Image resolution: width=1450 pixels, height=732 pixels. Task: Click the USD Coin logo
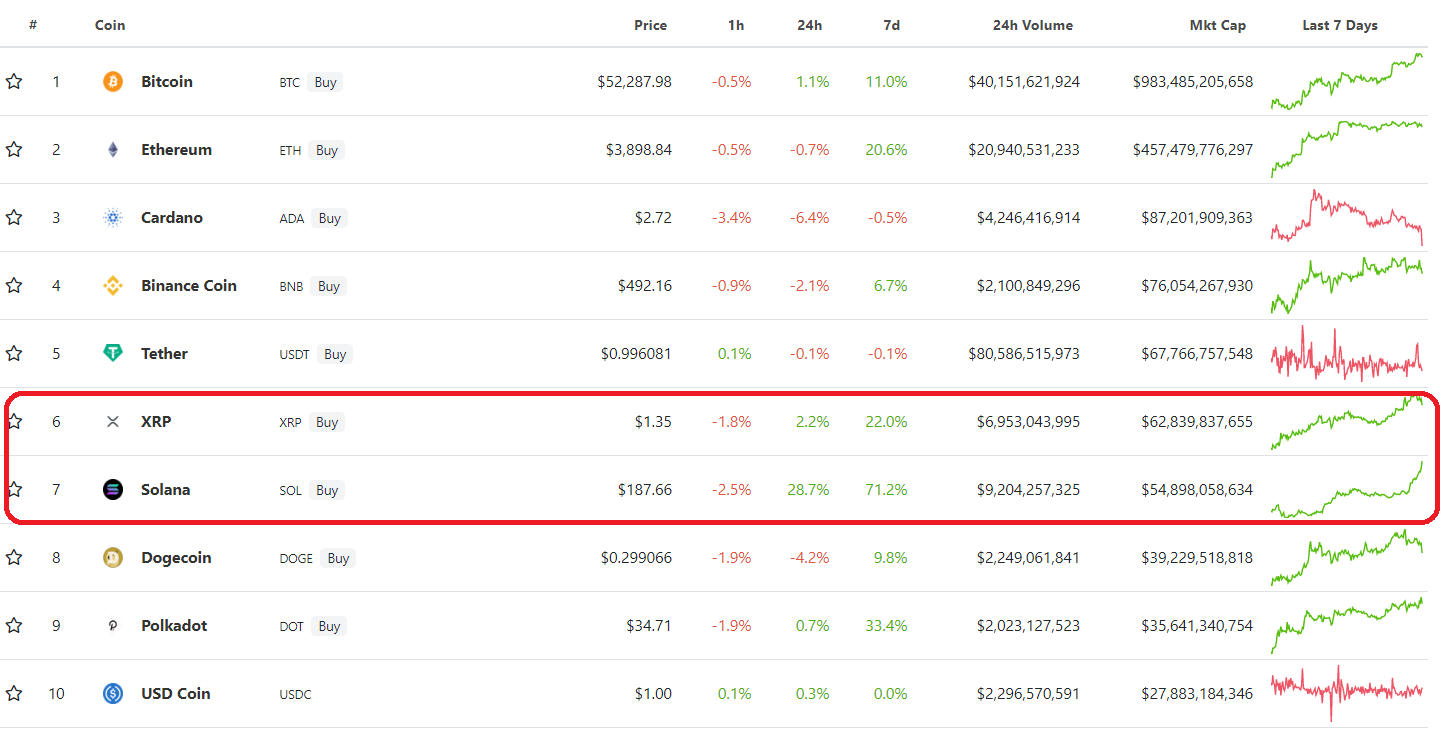click(113, 694)
